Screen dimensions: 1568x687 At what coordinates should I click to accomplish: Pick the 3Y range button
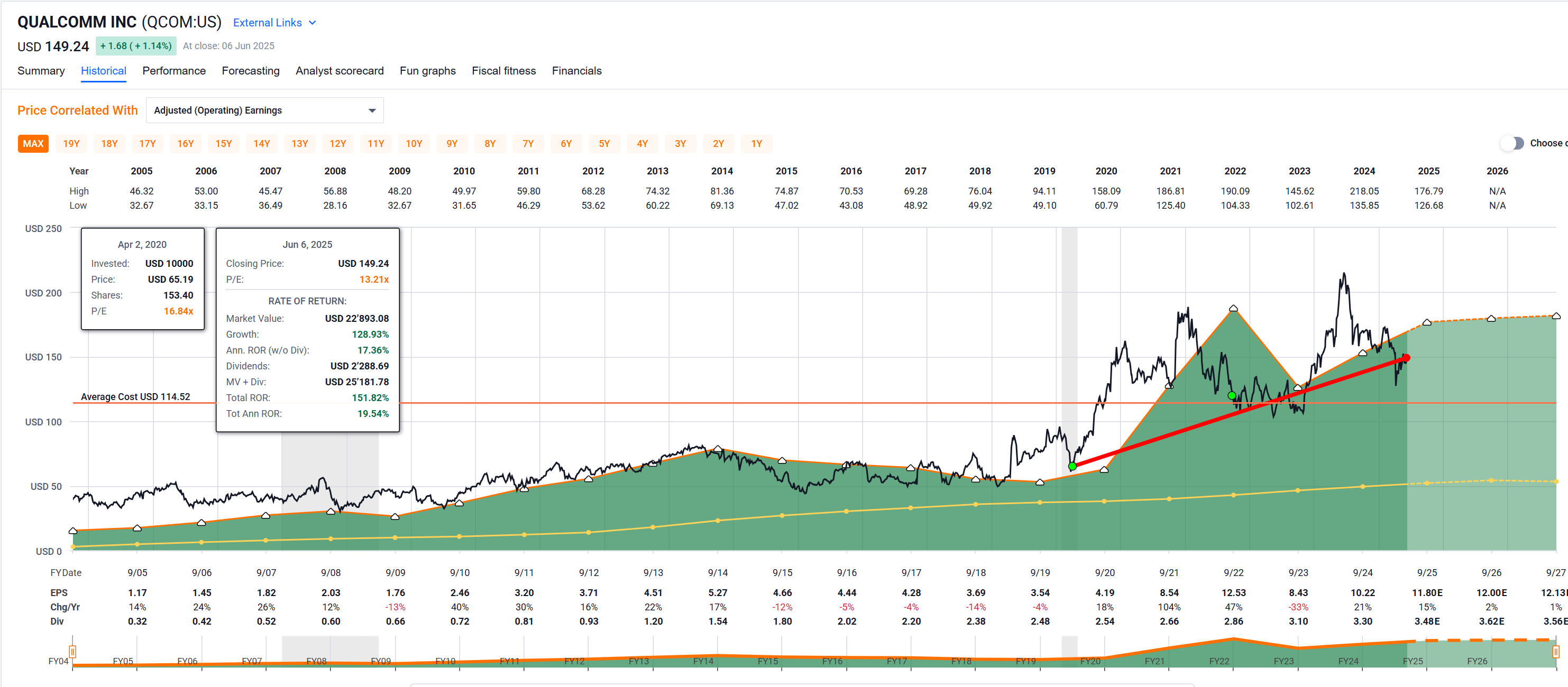pyautogui.click(x=680, y=144)
